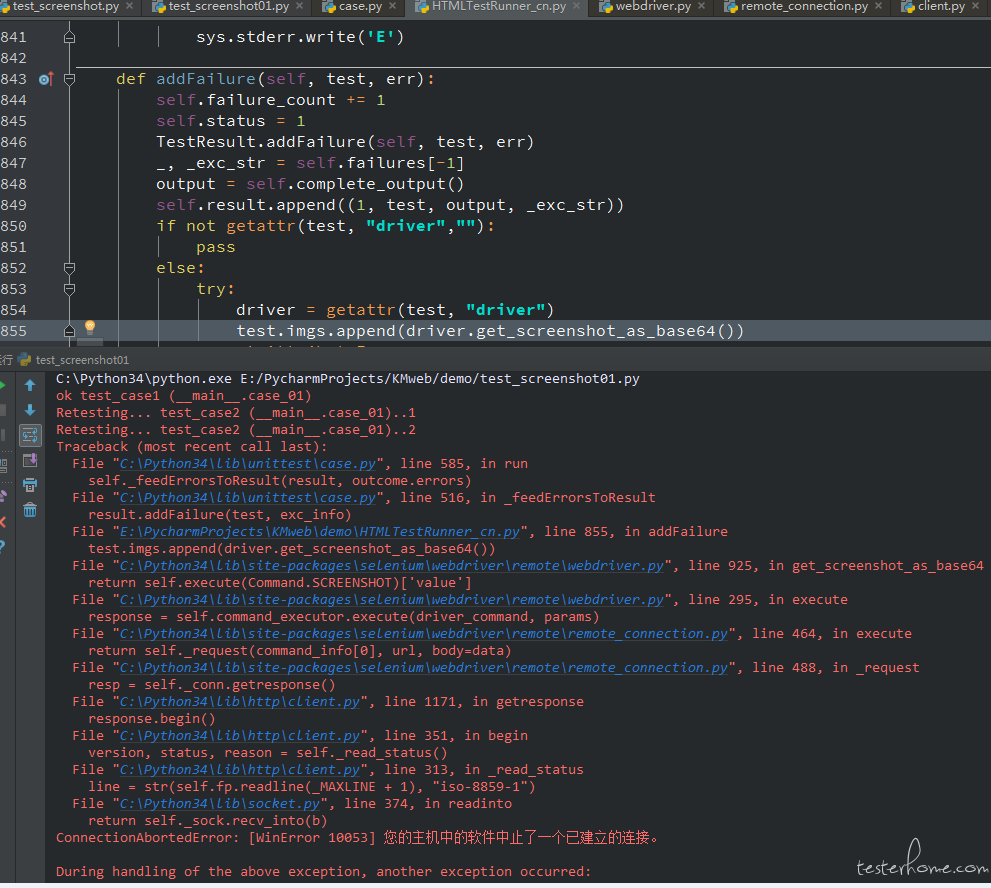Click the printer icon in the Run panel
This screenshot has width=991, height=888.
tap(30, 485)
